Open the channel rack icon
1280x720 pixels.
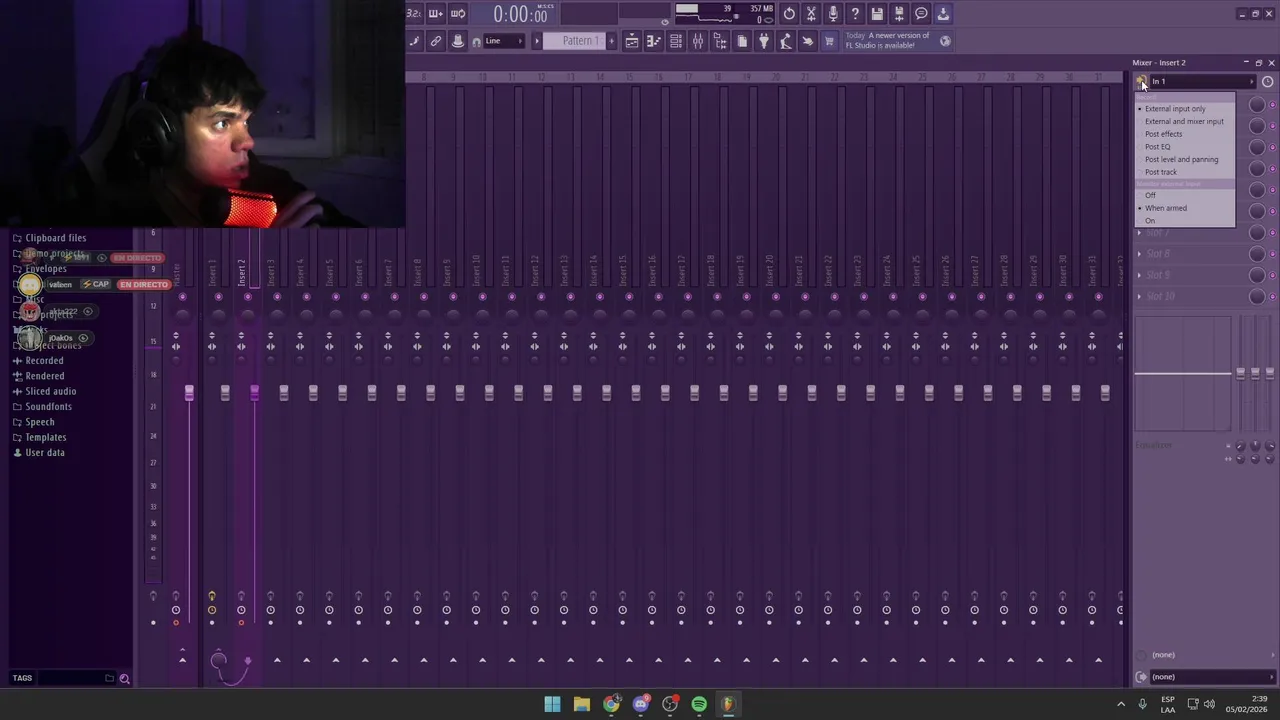tap(676, 41)
